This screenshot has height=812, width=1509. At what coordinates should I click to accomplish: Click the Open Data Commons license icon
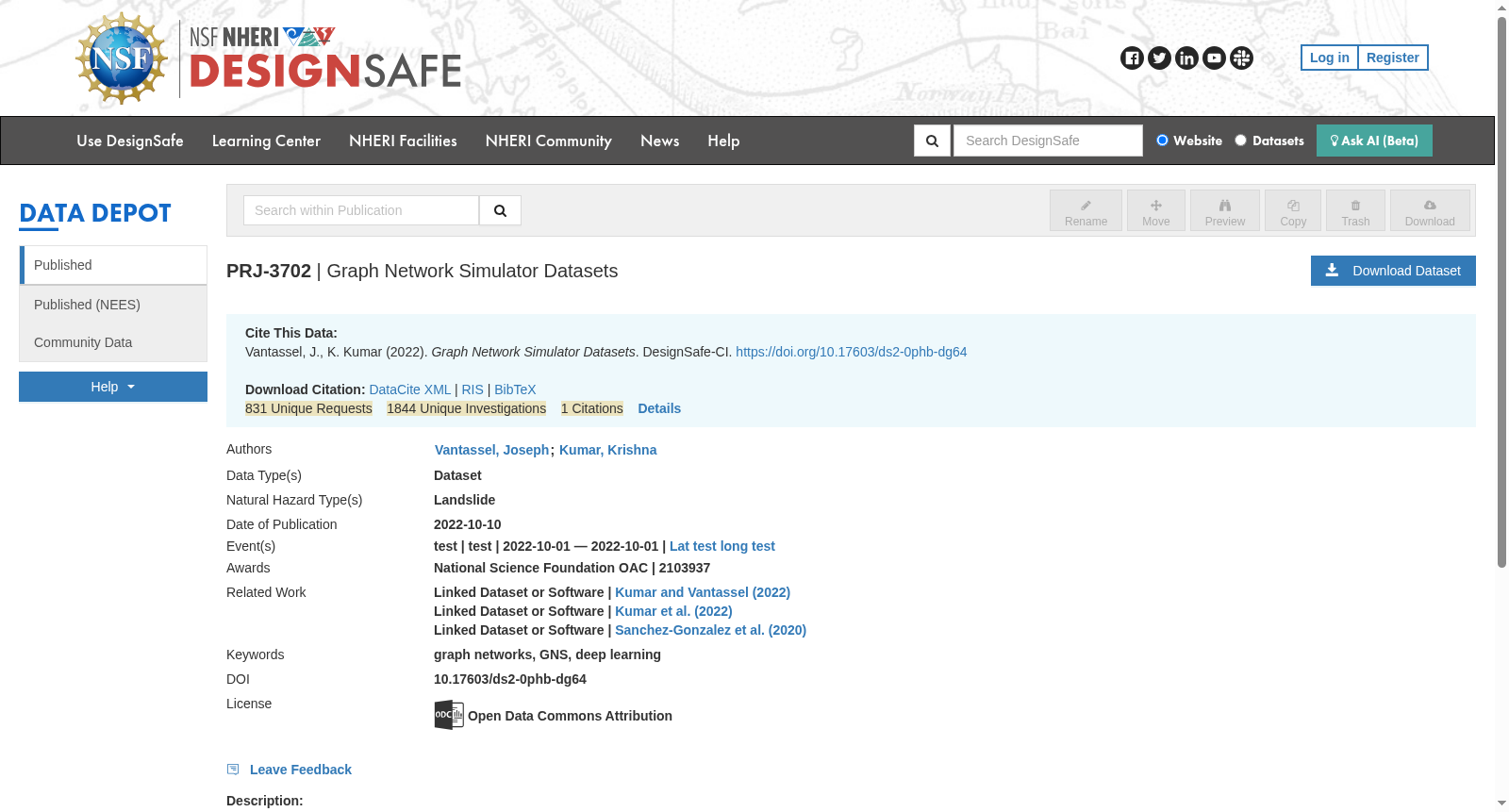[x=449, y=715]
